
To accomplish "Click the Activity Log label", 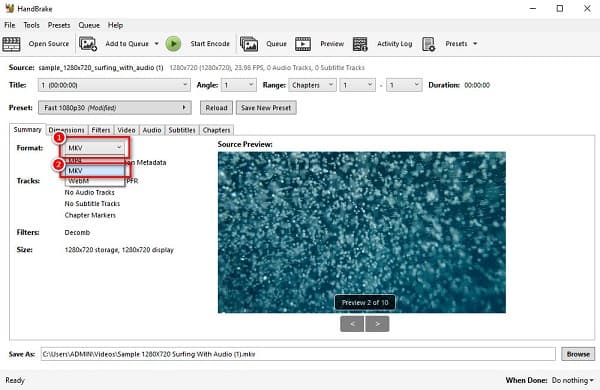I will [395, 44].
